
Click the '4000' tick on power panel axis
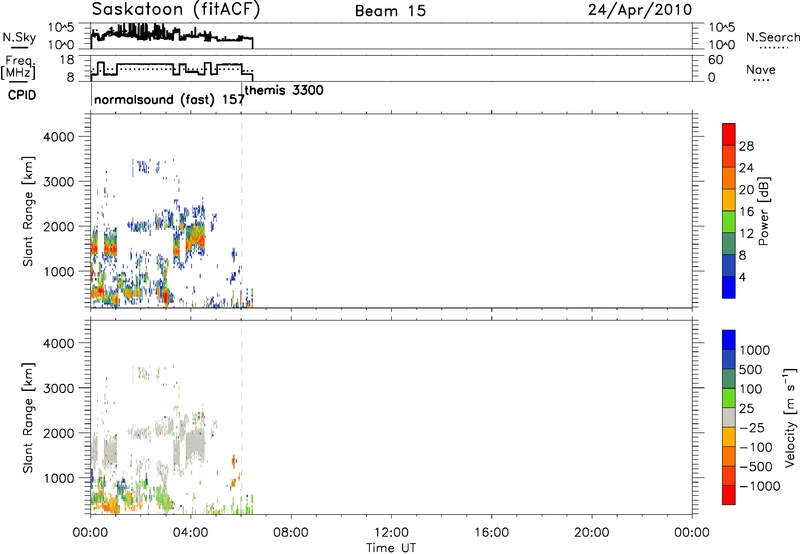tap(58, 137)
